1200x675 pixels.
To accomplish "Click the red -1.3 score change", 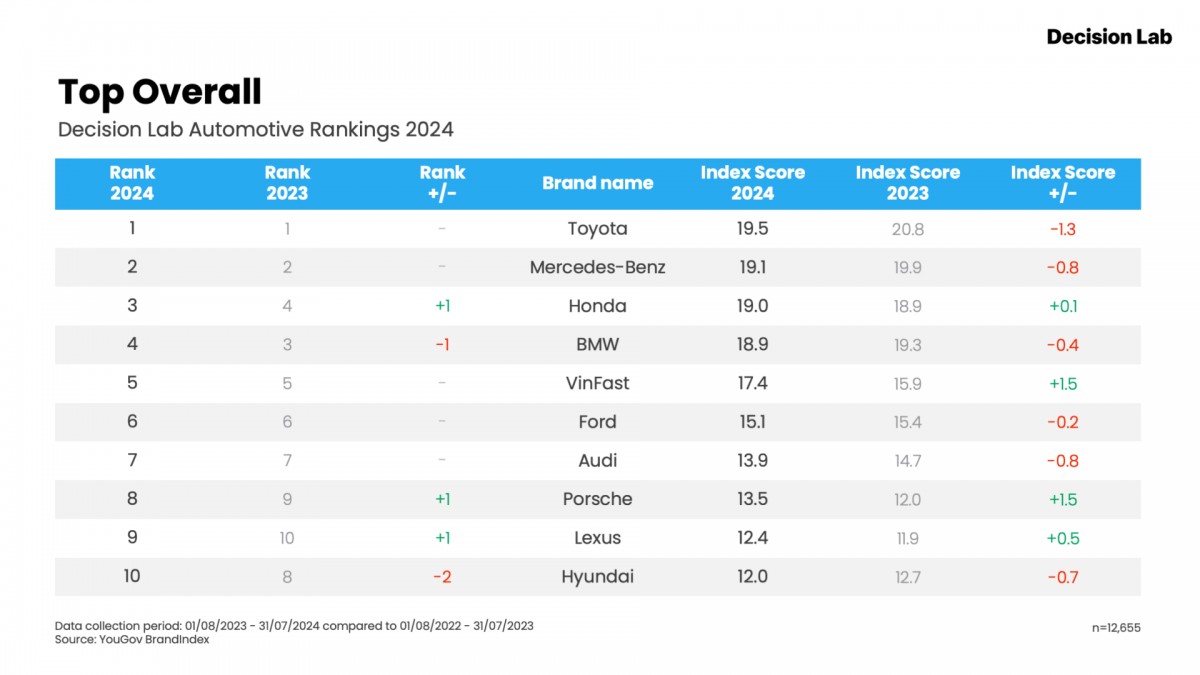I will [1062, 229].
